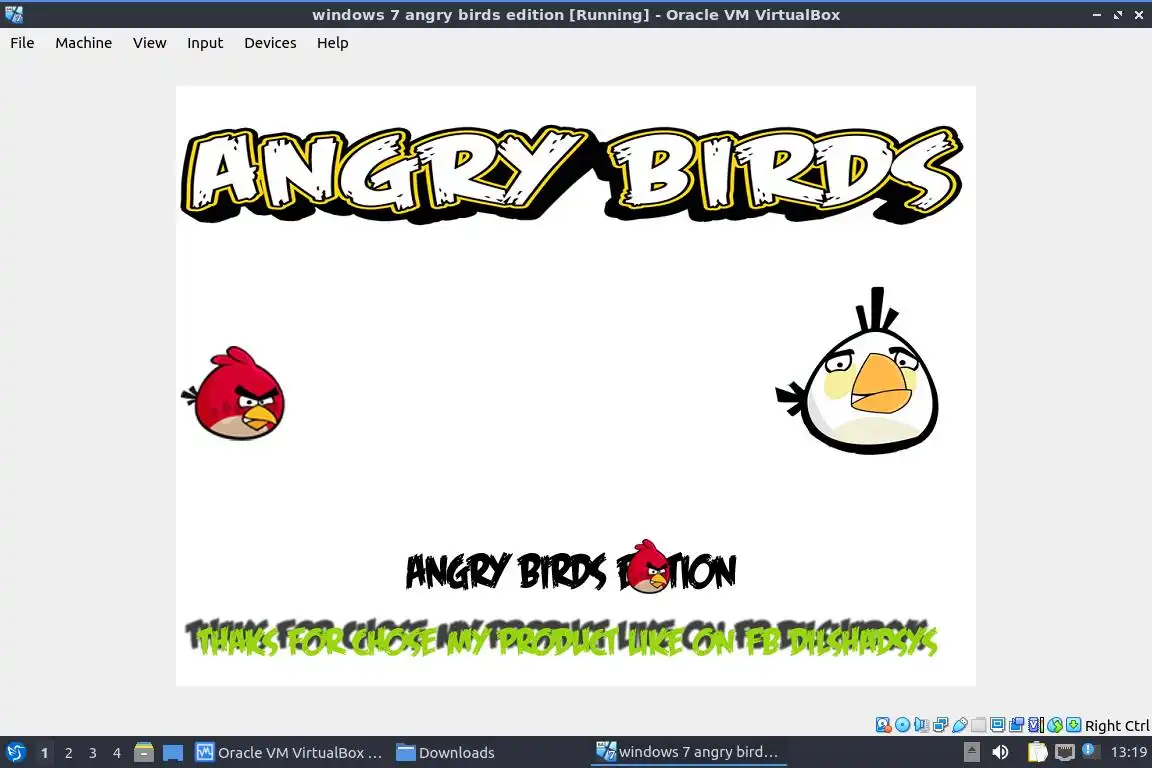This screenshot has height=768, width=1152.
Task: Open the update notifier tray icon
Action: click(1091, 751)
